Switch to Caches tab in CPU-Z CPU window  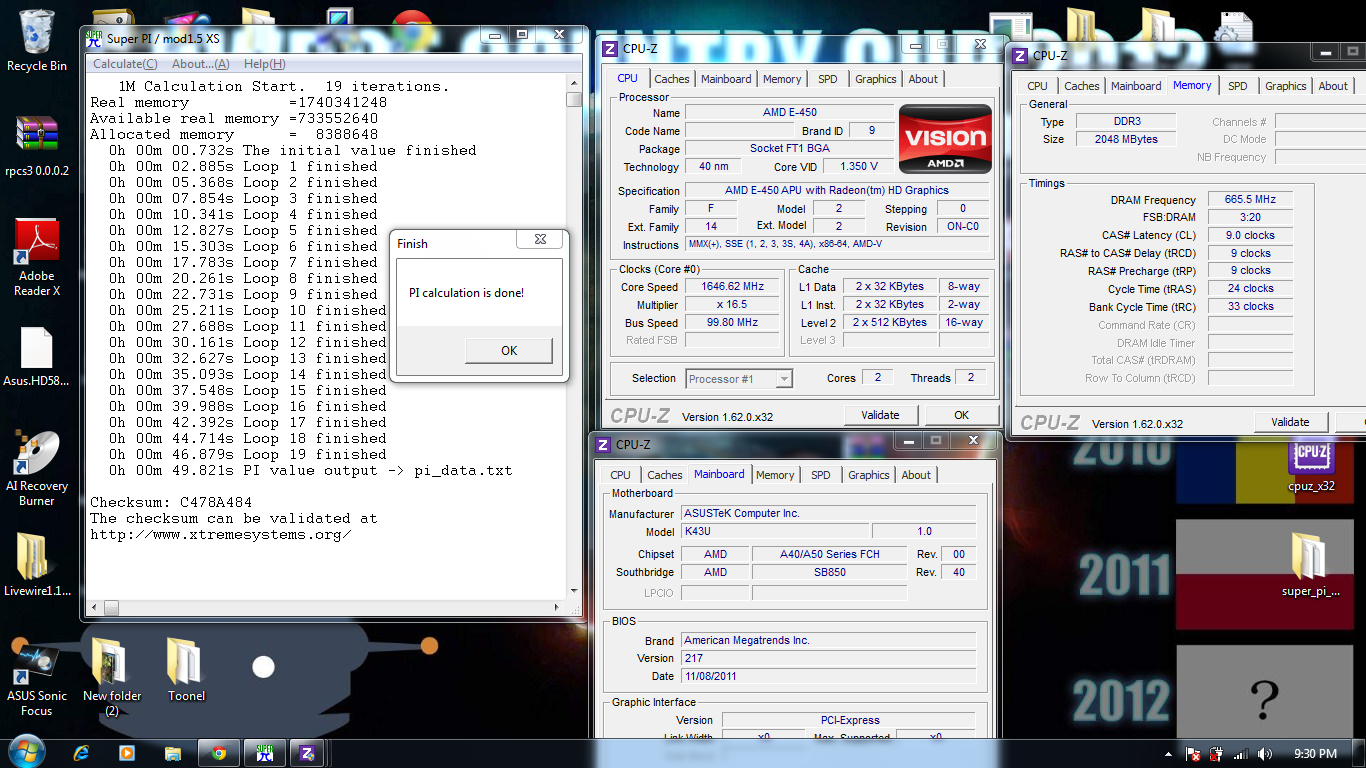tap(671, 79)
